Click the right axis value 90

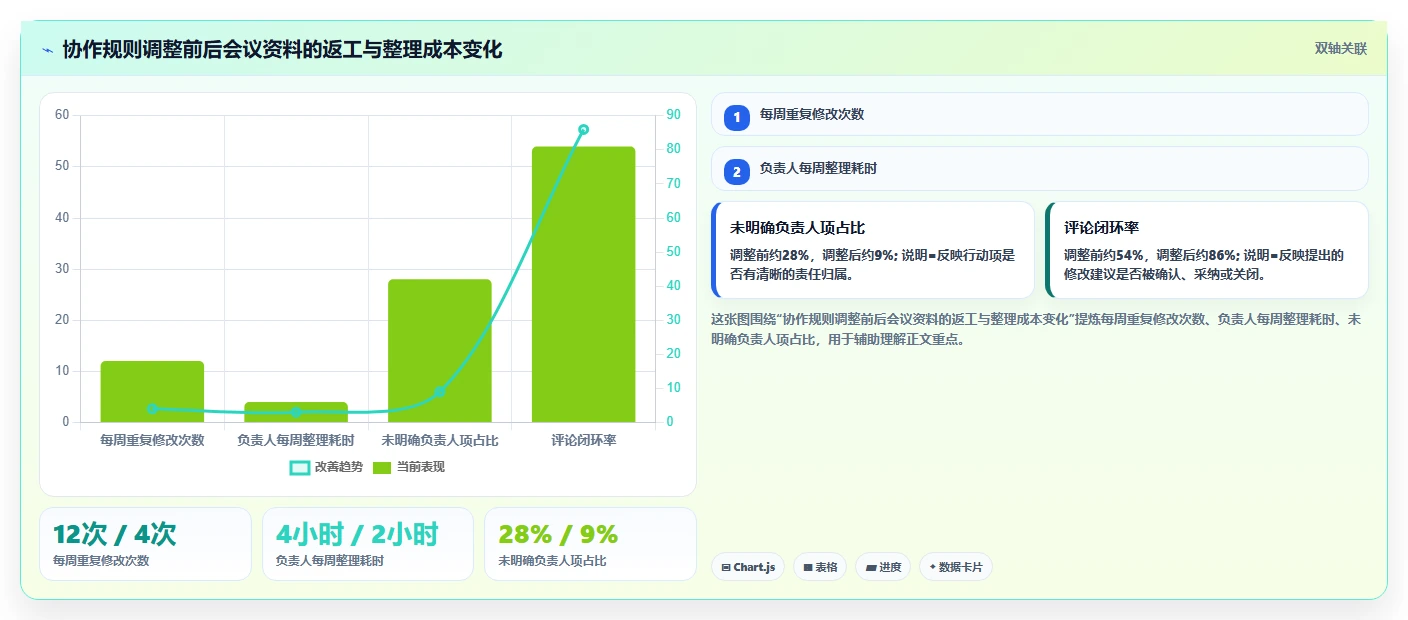tap(673, 115)
